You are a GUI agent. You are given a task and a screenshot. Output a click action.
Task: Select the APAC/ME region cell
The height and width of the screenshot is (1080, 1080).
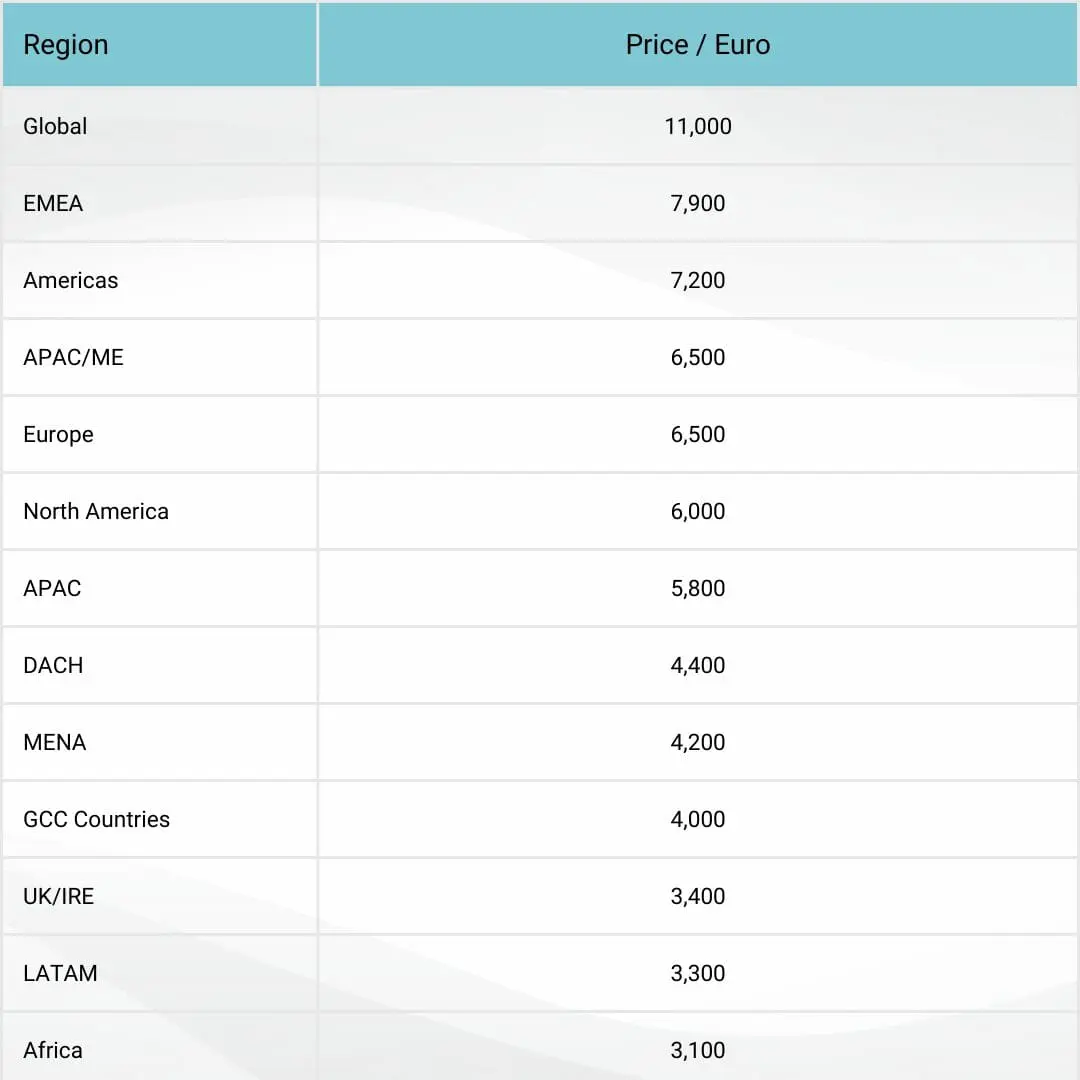[74, 357]
